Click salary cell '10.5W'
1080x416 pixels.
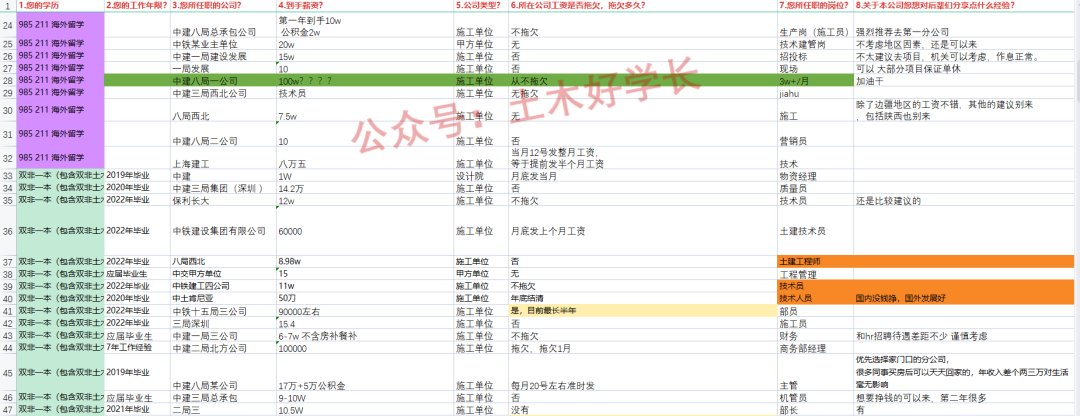(x=364, y=410)
